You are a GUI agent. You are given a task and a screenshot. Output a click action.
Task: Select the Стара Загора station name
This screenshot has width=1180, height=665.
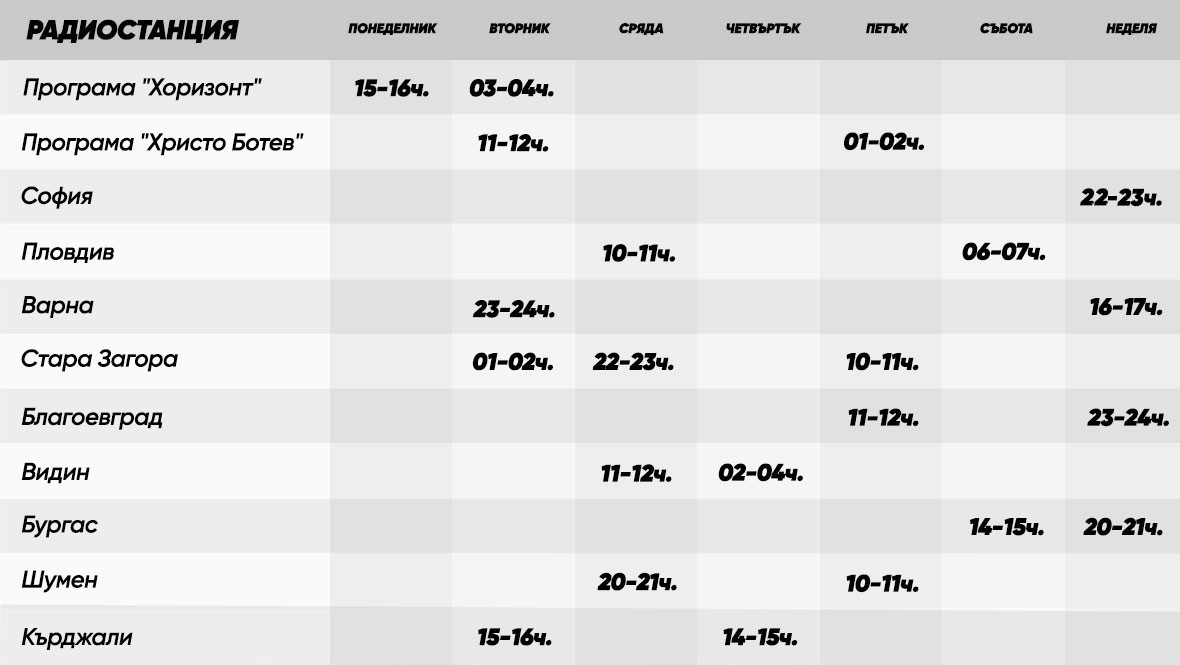[x=99, y=359]
